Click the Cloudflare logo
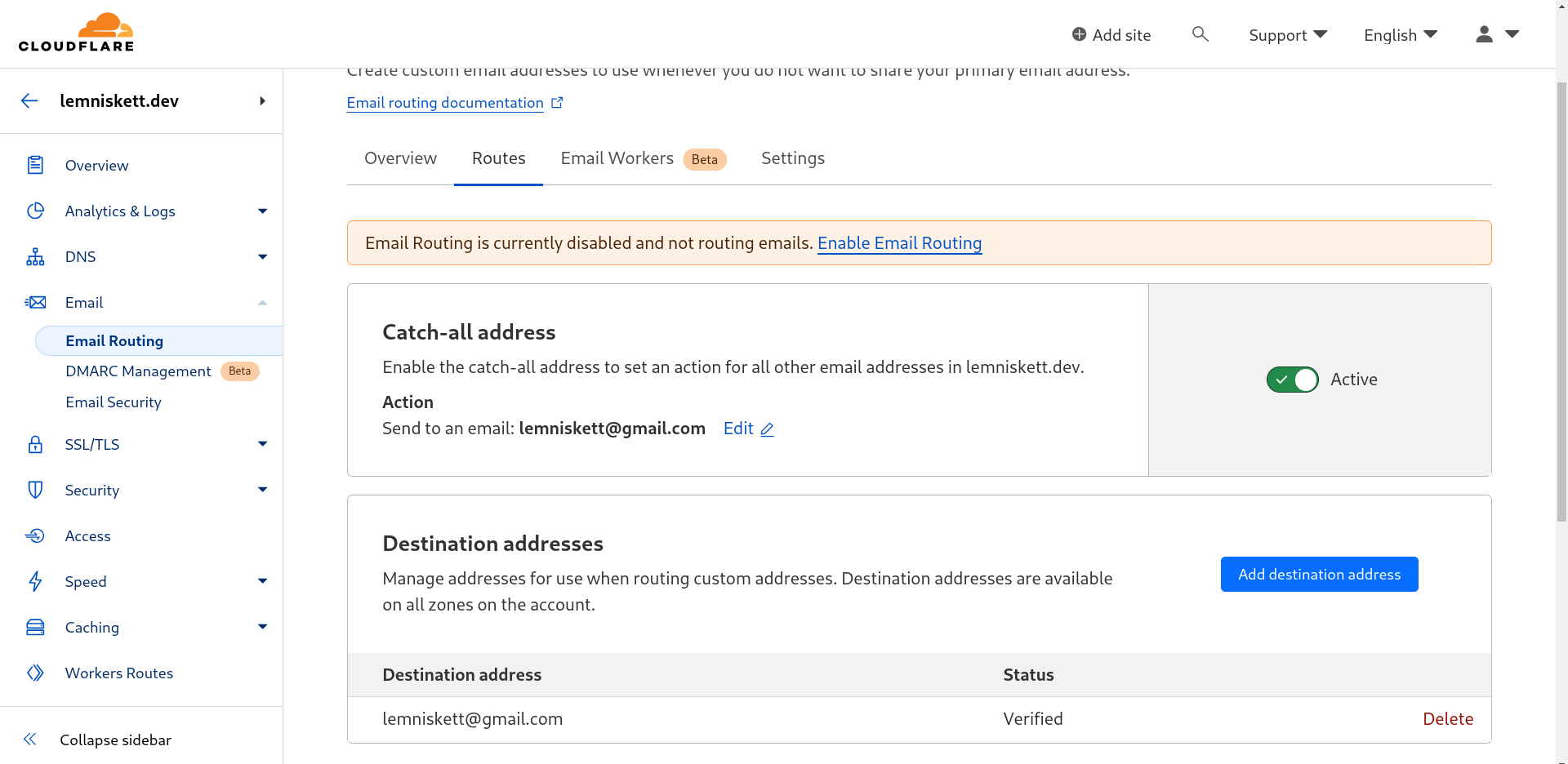 [76, 33]
